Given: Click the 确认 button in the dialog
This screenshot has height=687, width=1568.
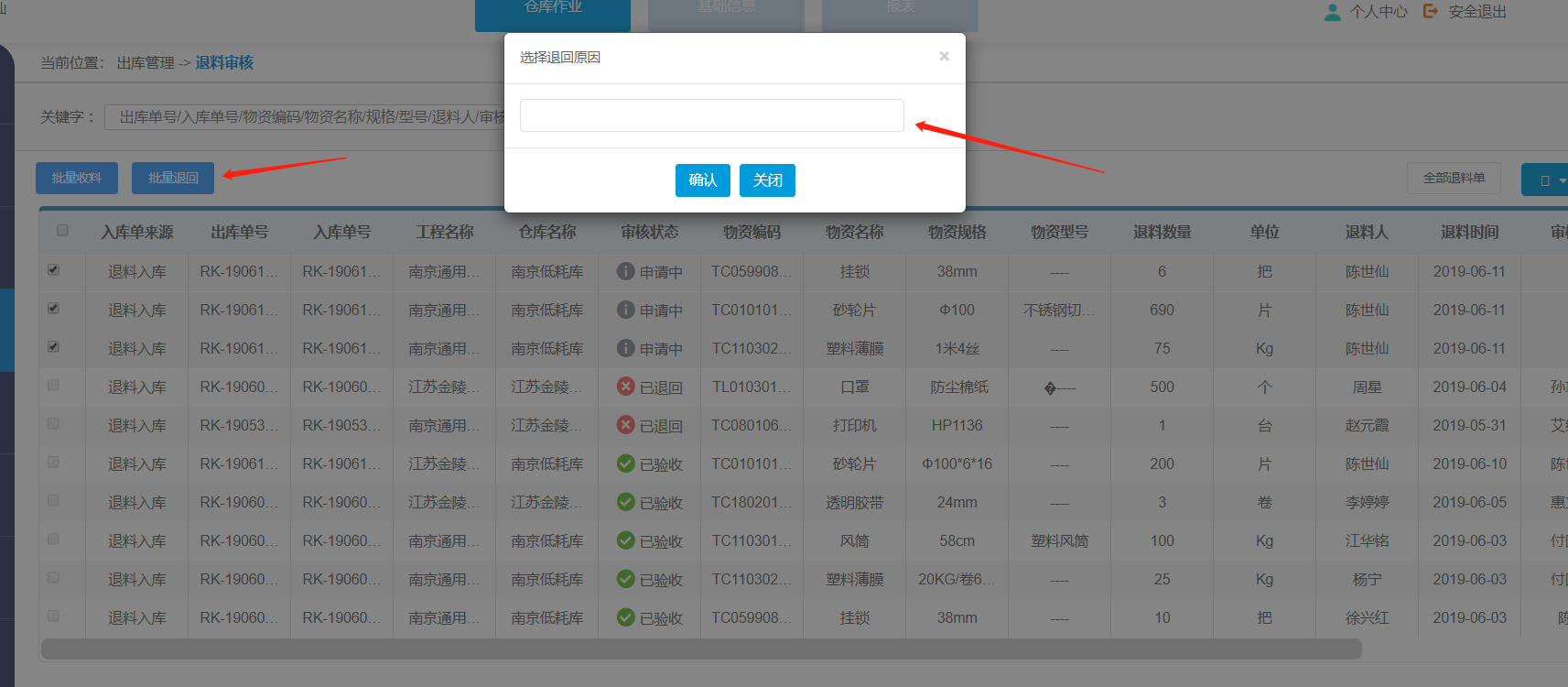Looking at the screenshot, I should pos(702,180).
